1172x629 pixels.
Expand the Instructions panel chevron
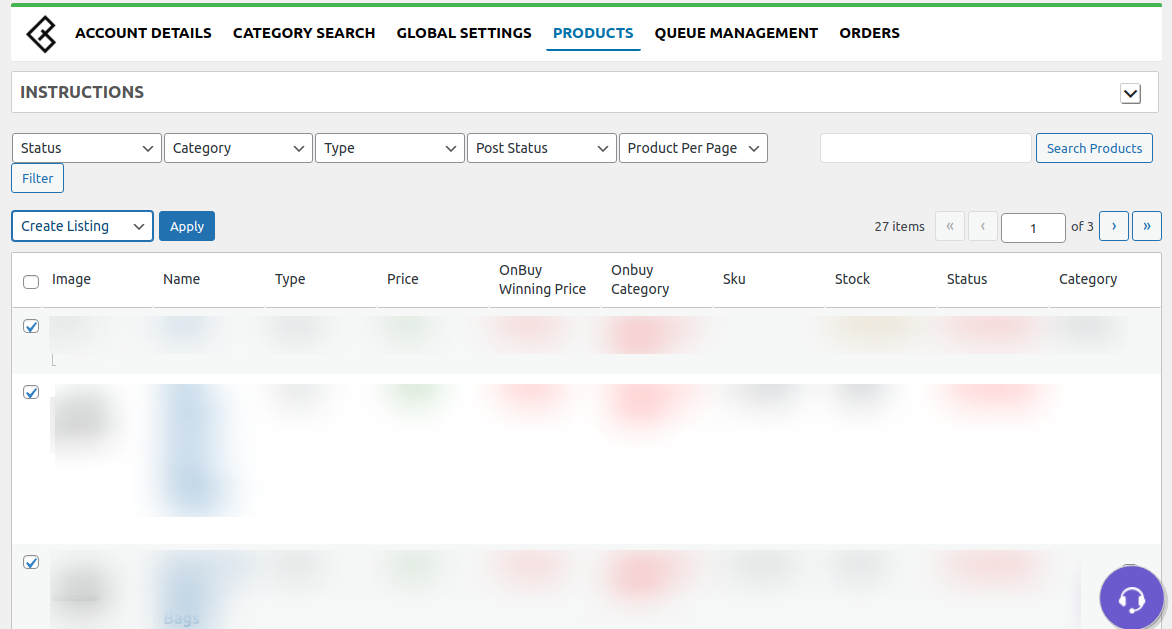click(1130, 93)
